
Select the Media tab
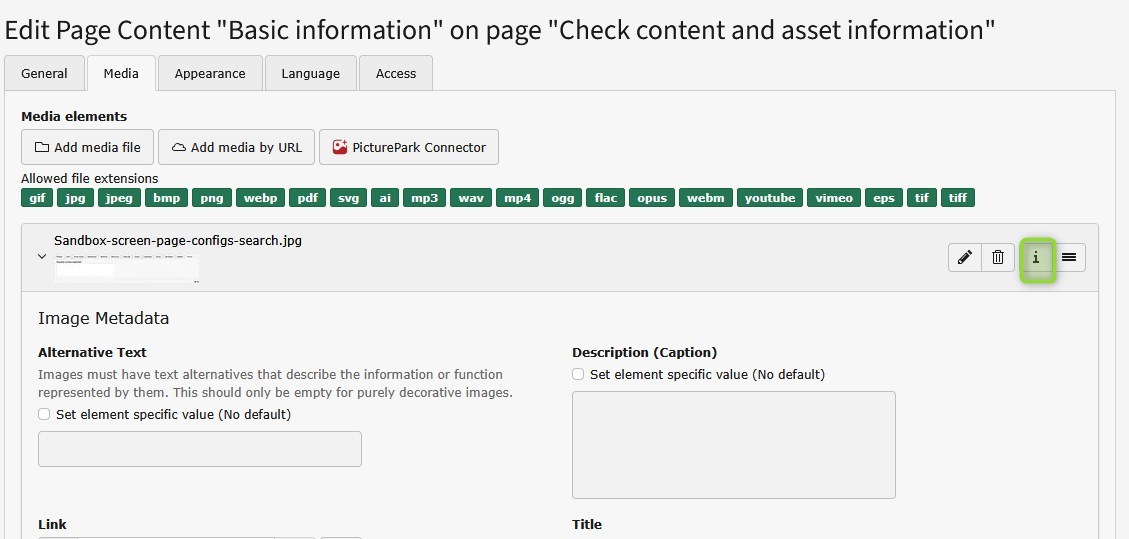tap(121, 73)
